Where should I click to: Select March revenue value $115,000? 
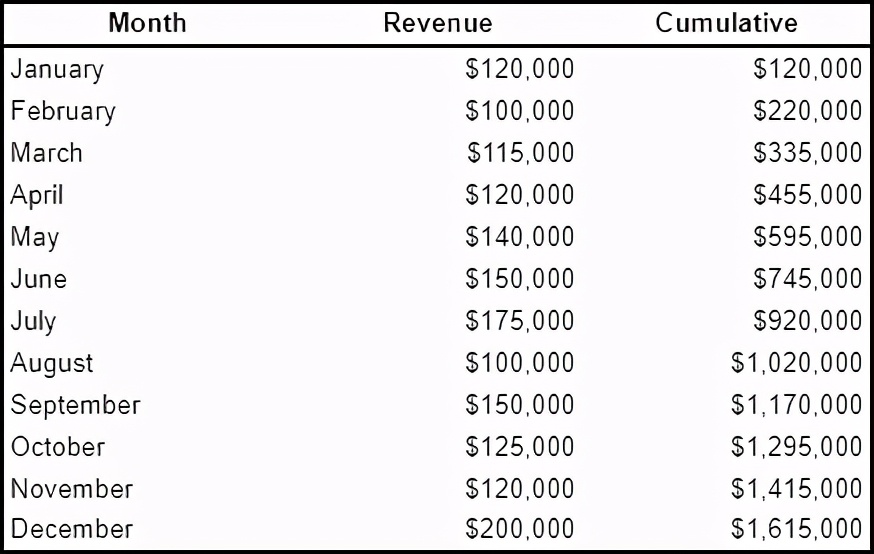point(521,153)
